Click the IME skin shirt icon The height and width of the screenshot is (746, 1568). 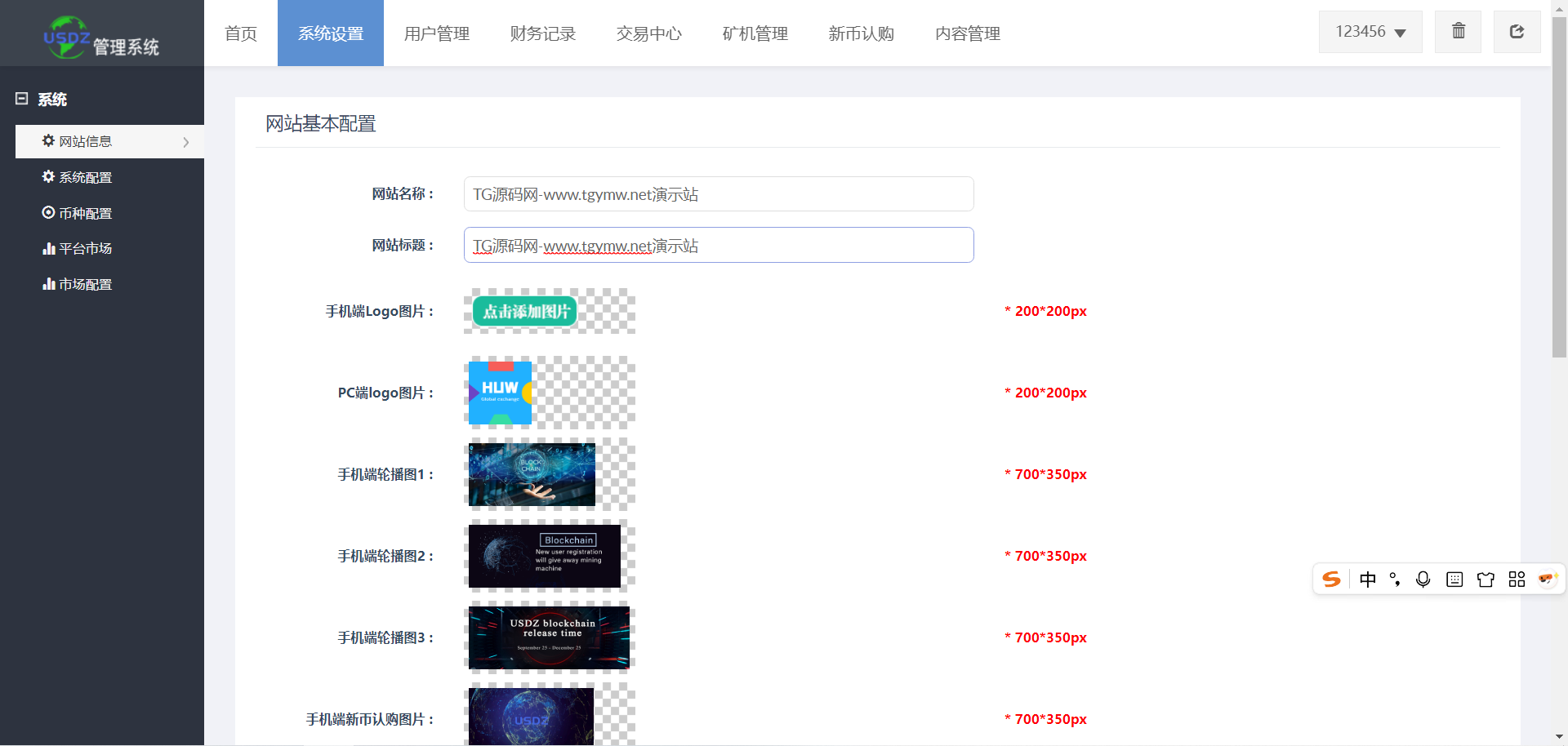1486,579
